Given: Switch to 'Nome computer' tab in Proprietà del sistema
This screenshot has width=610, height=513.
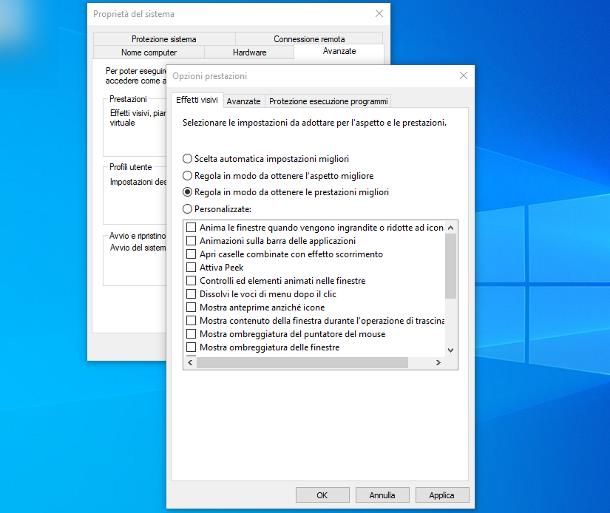Looking at the screenshot, I should click(149, 52).
